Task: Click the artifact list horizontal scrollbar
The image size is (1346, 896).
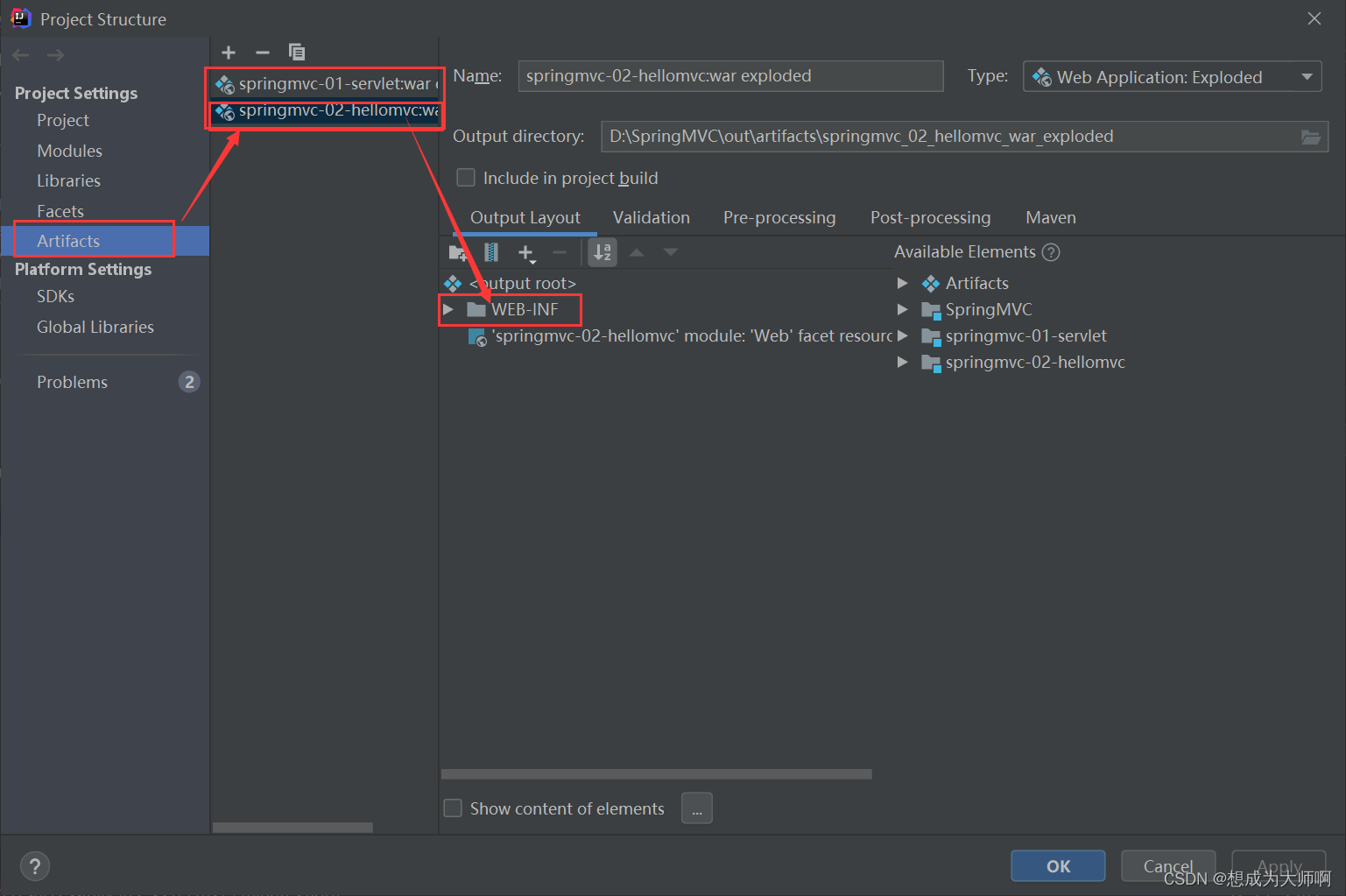Action: (292, 828)
